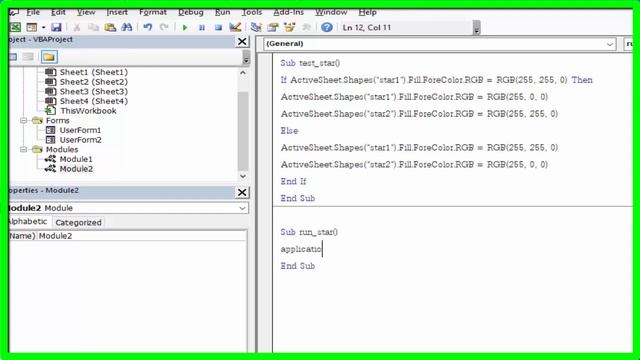Click the Insert UserForm toolbar icon
Screen dimensions: 640x360
click(31, 27)
